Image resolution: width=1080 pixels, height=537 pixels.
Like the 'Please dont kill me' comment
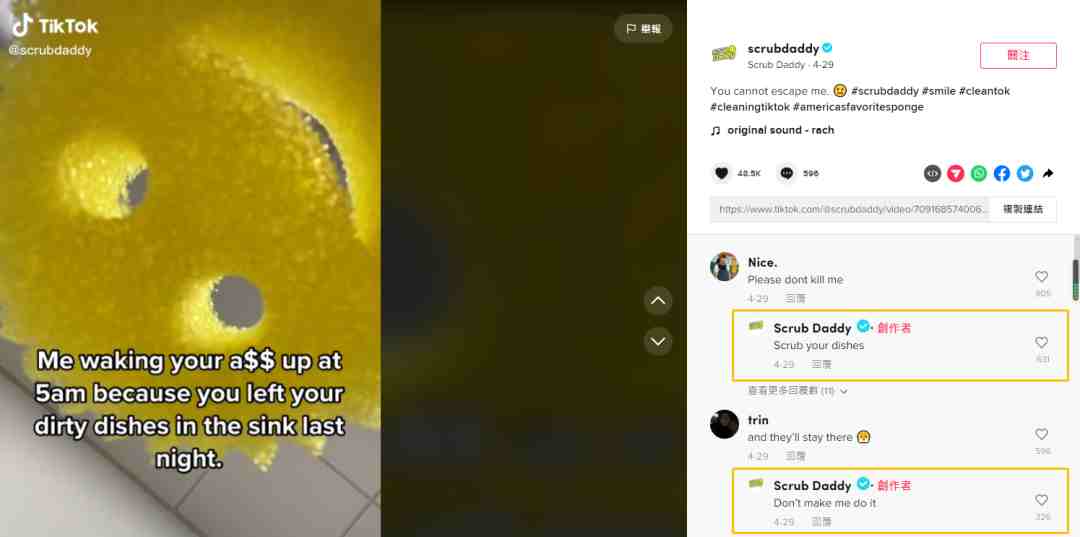point(1041,277)
